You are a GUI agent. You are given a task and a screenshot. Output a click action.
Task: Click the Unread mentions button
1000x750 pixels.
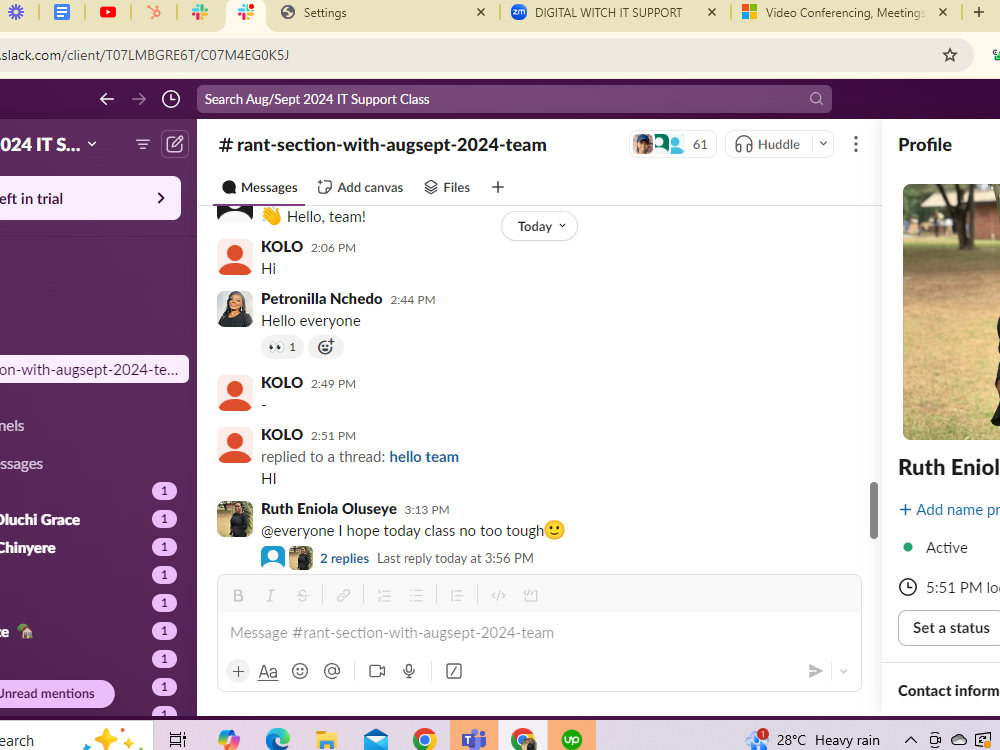56,693
